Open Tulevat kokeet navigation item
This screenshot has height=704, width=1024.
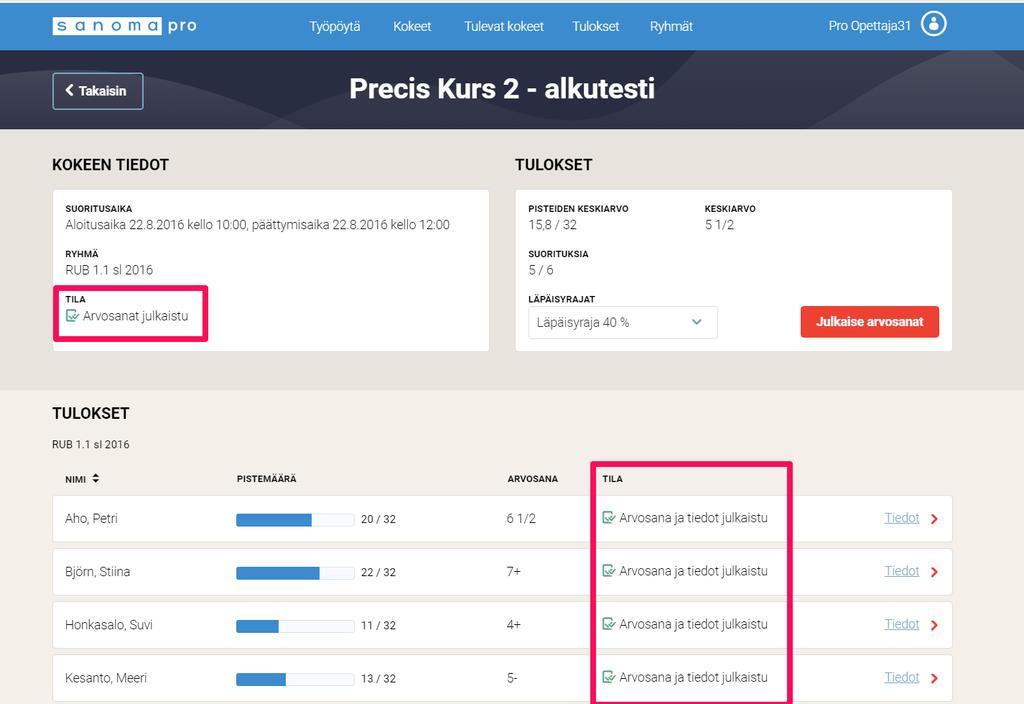[x=504, y=26]
